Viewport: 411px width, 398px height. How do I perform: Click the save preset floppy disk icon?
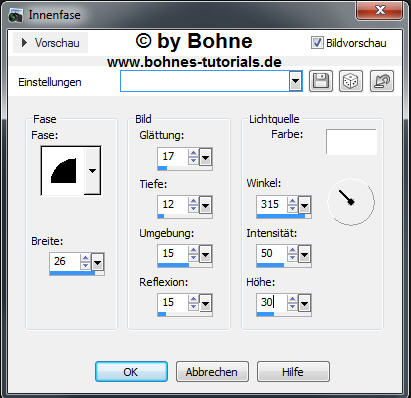point(321,81)
